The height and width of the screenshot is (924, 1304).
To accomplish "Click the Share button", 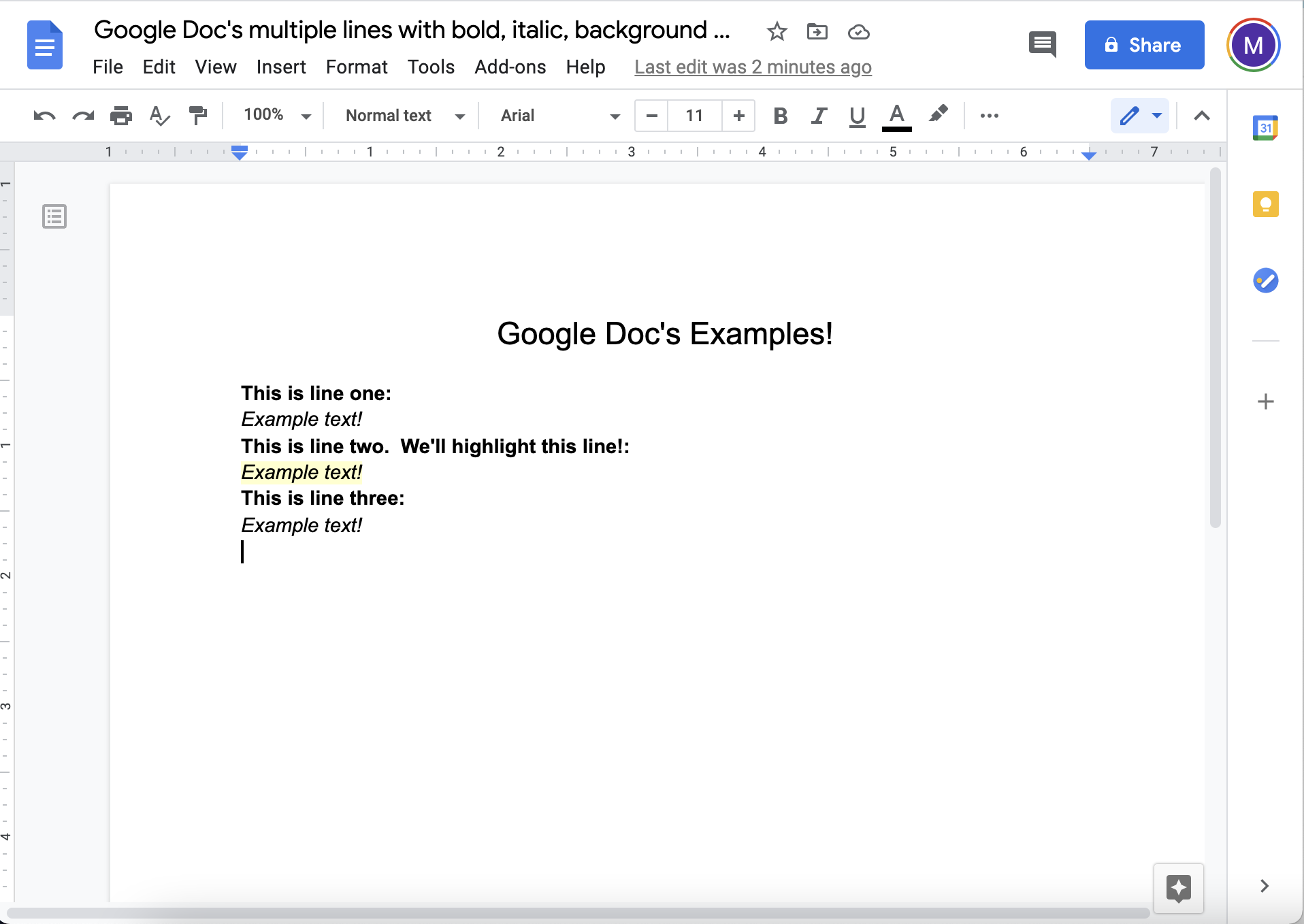I will (x=1145, y=45).
